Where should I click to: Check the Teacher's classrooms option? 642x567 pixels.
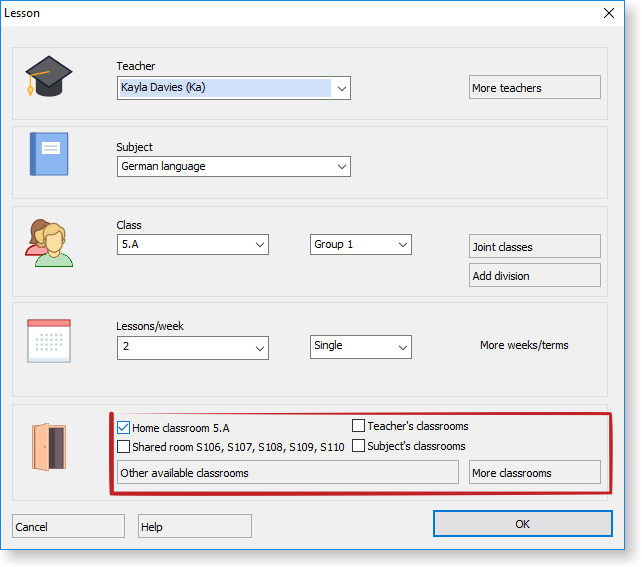(x=358, y=426)
